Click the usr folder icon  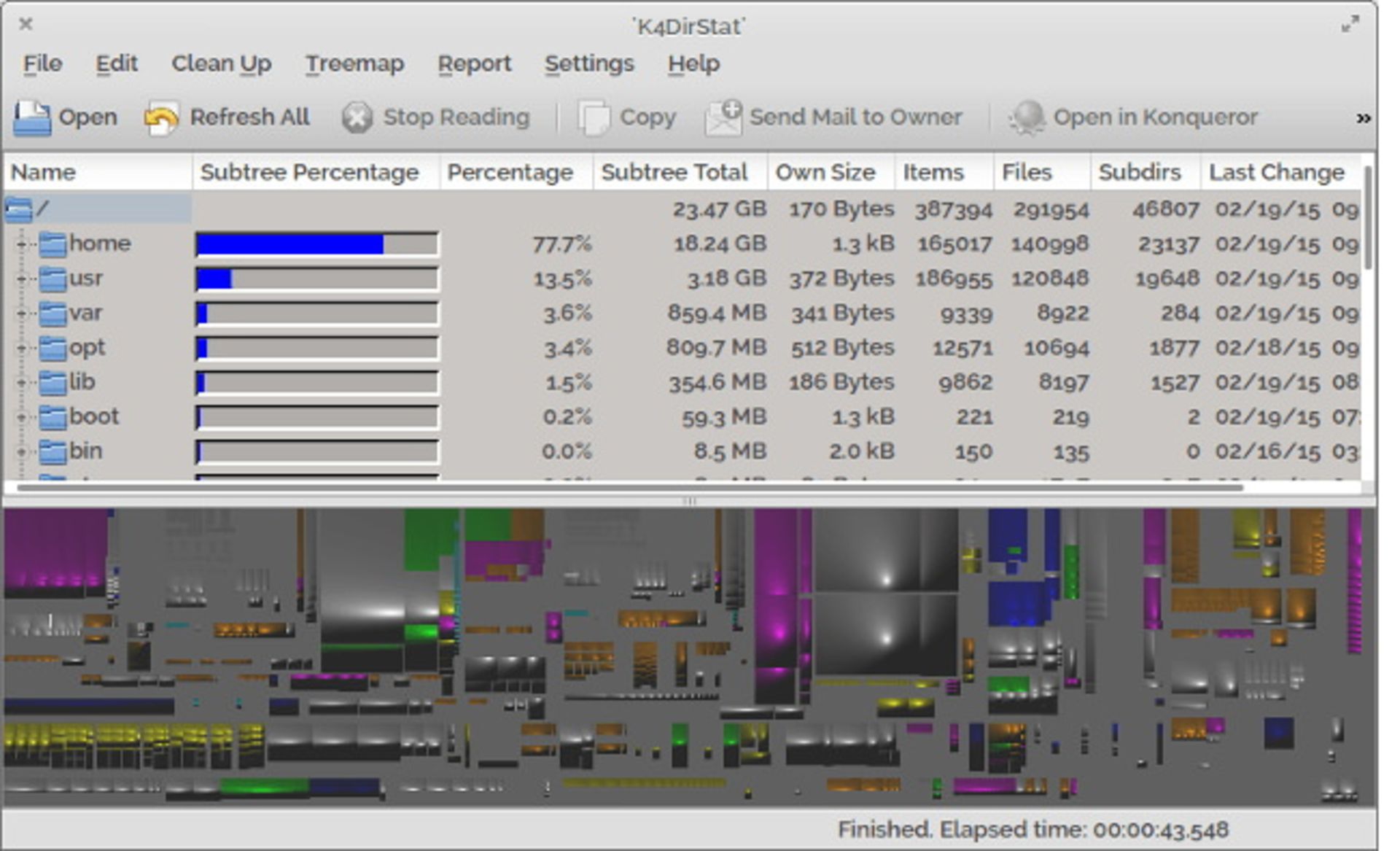52,279
